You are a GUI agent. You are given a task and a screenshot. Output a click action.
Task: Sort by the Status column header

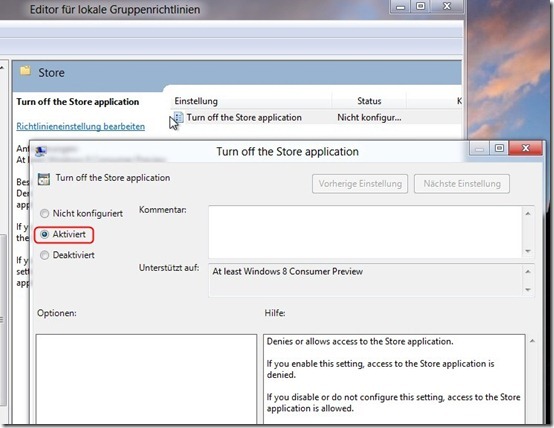pyautogui.click(x=369, y=101)
